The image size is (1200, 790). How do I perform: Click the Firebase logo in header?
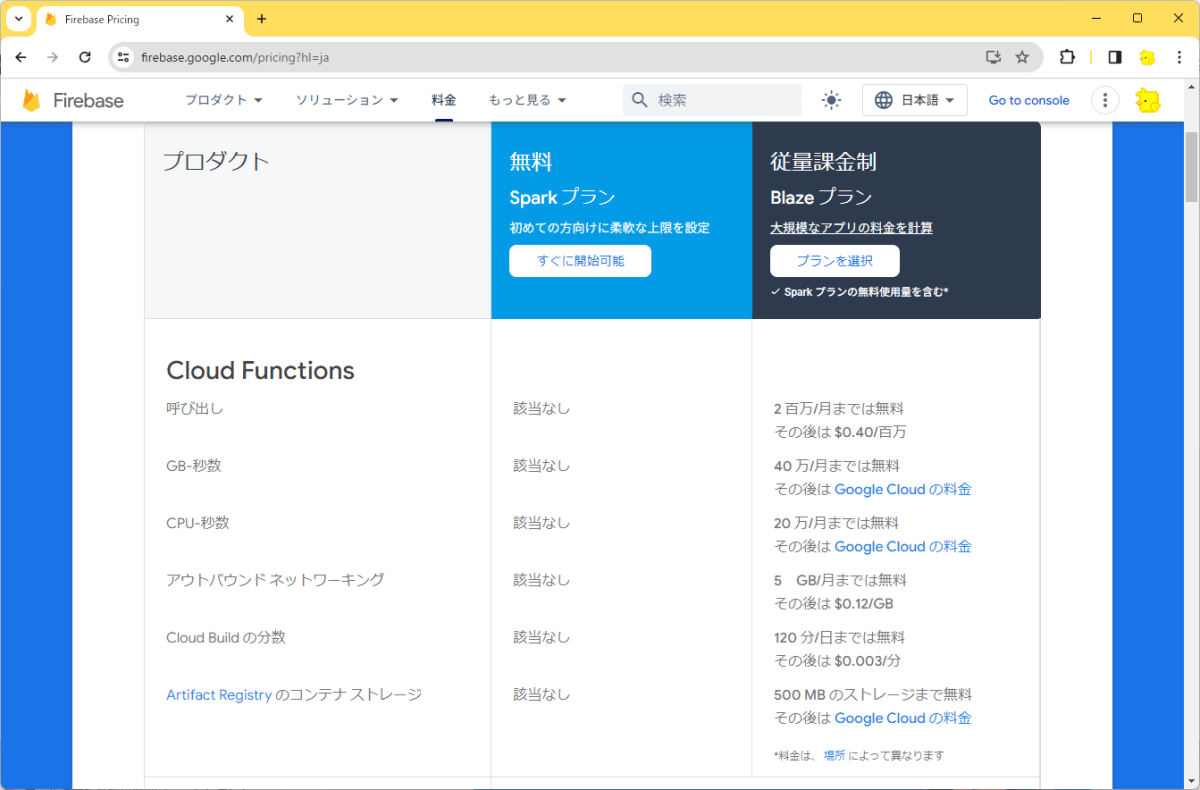[73, 100]
